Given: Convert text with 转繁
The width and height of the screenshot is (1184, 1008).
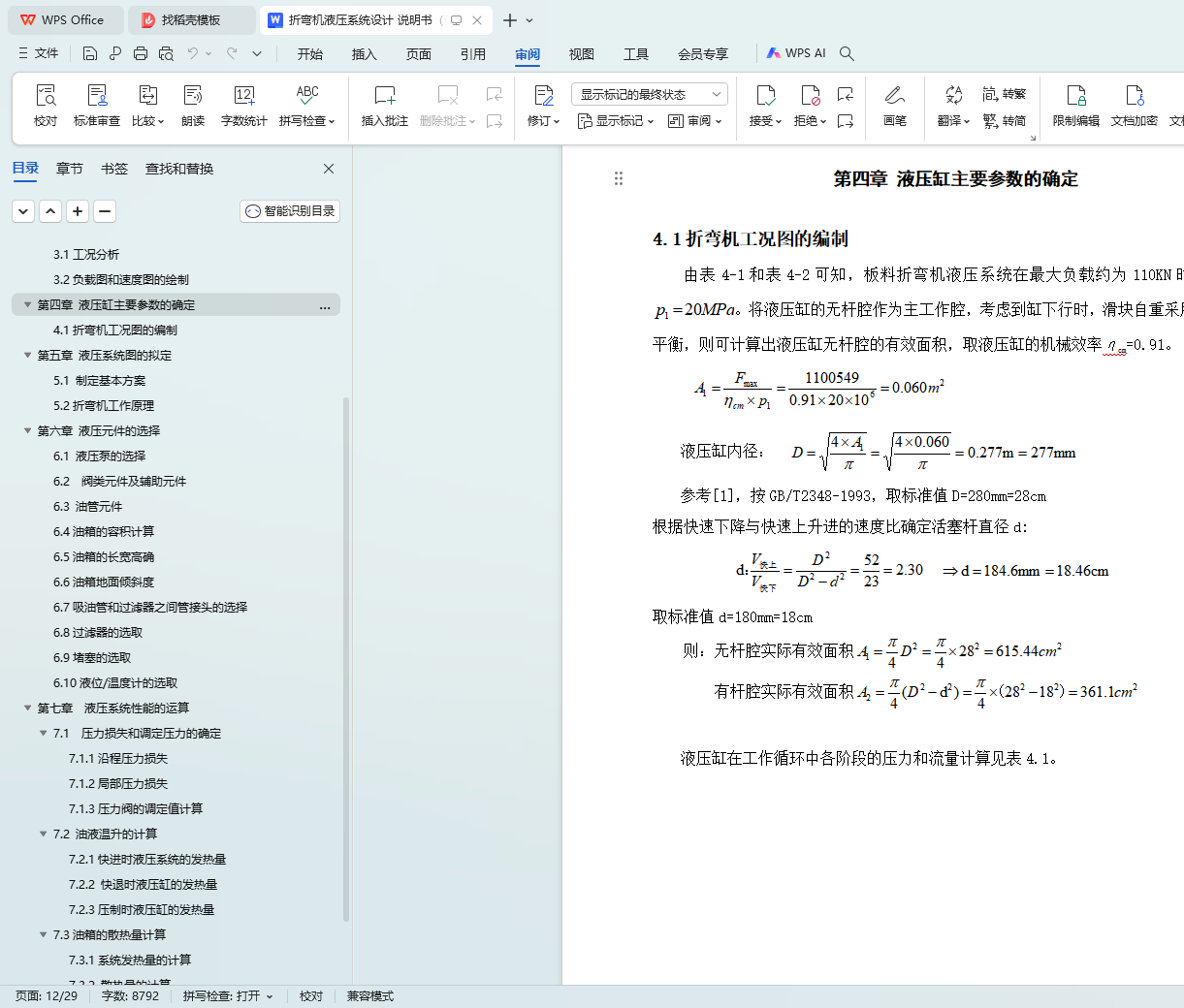Looking at the screenshot, I should 1005,94.
